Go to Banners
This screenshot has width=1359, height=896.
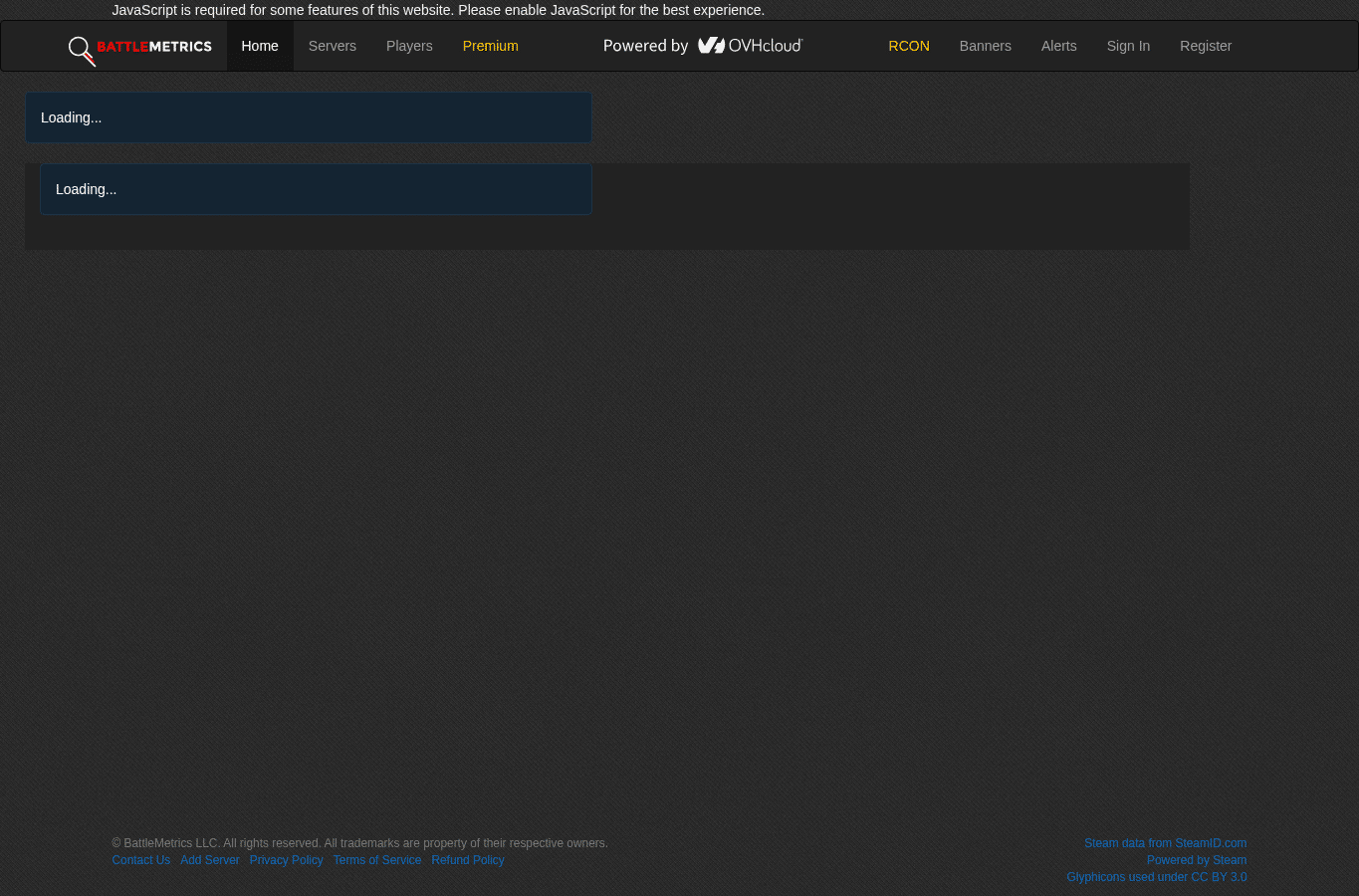[986, 46]
